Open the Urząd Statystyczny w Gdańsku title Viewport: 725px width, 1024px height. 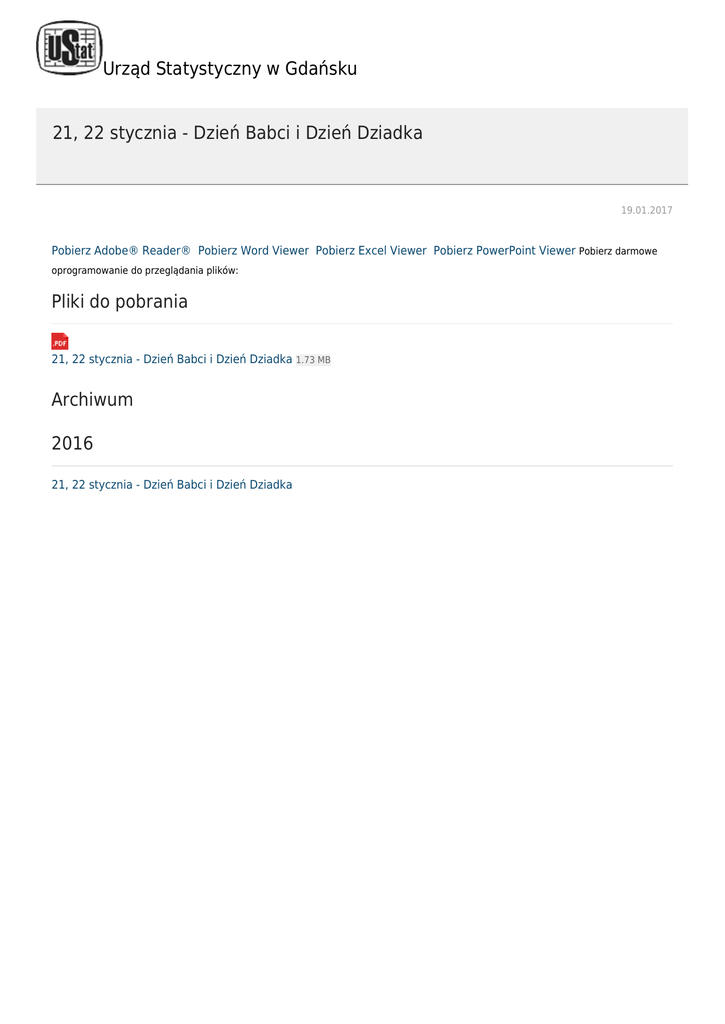pyautogui.click(x=230, y=69)
